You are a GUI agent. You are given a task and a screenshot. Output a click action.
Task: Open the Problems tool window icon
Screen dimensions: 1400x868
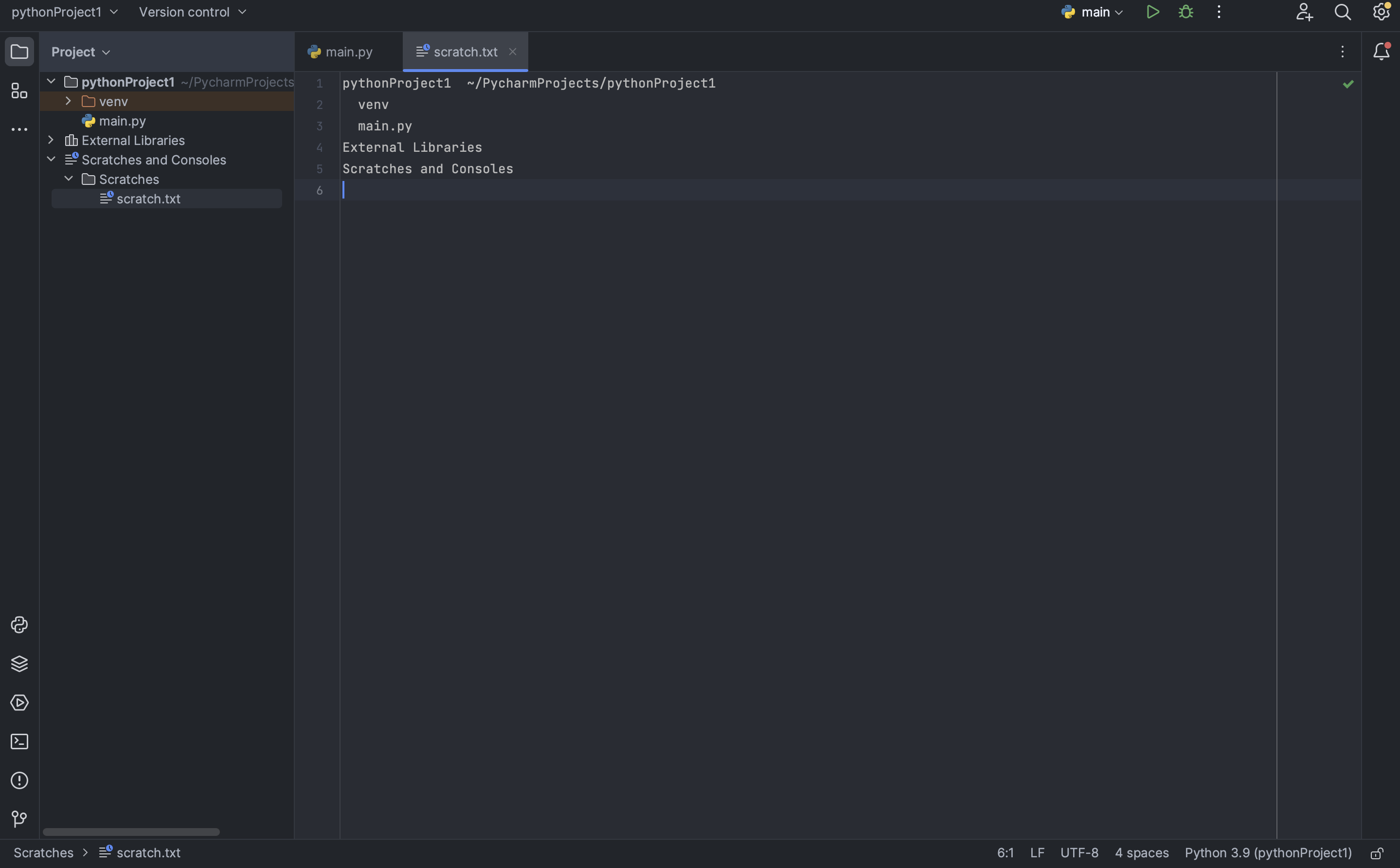[x=19, y=781]
